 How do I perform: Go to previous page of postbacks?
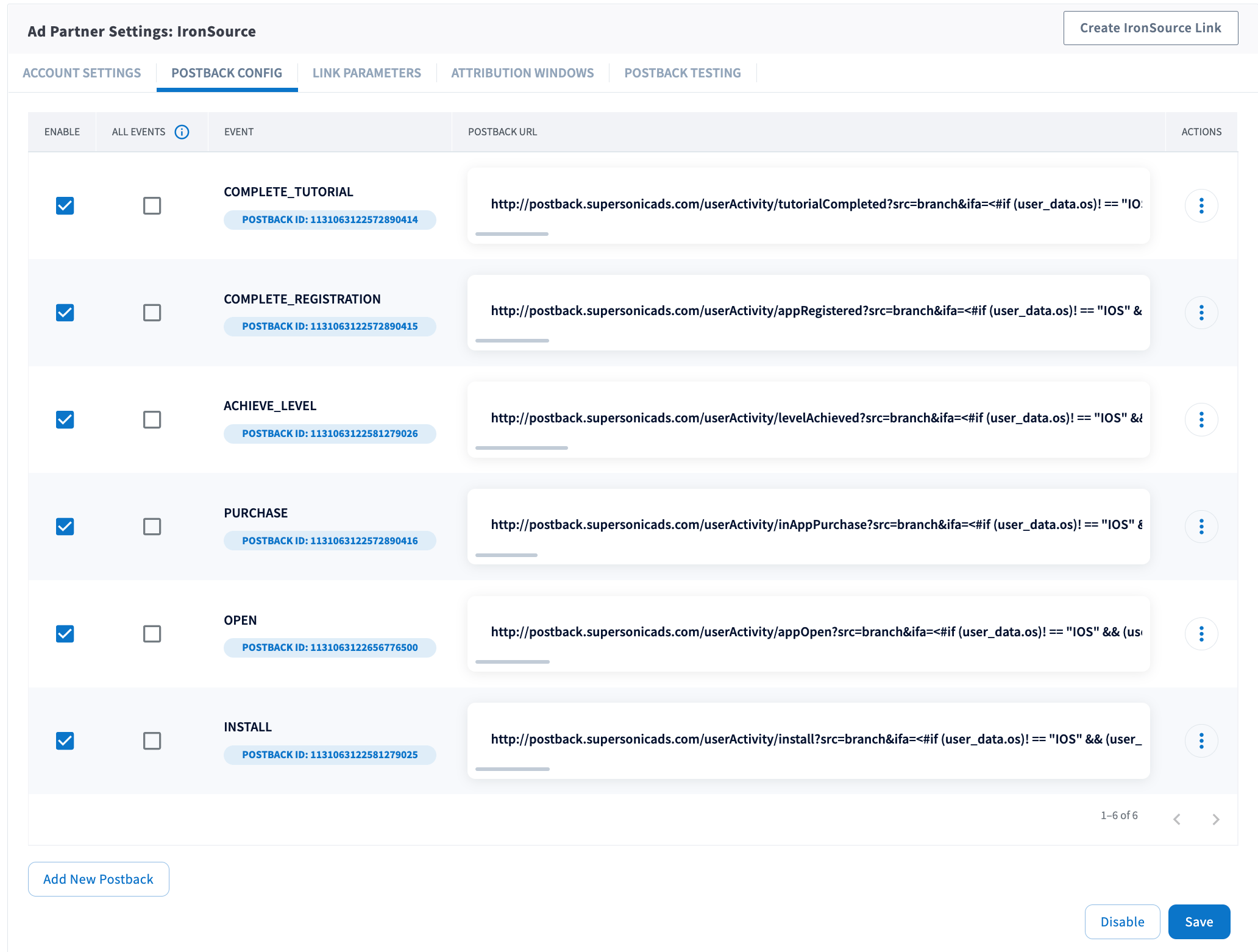(1177, 819)
